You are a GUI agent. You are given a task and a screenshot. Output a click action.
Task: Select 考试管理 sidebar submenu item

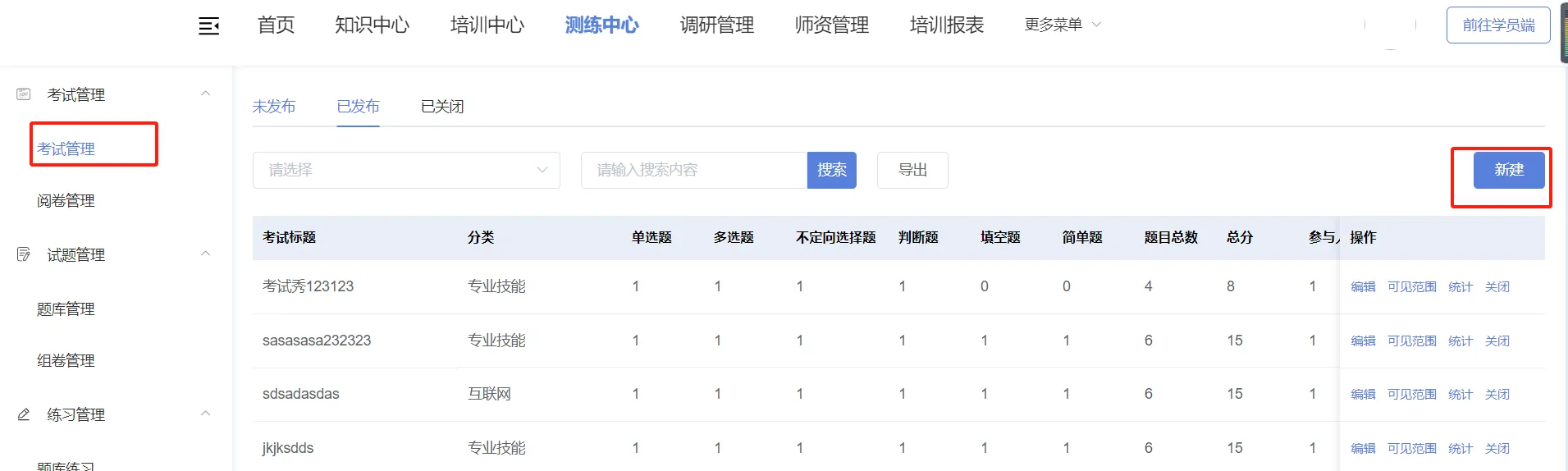[66, 149]
